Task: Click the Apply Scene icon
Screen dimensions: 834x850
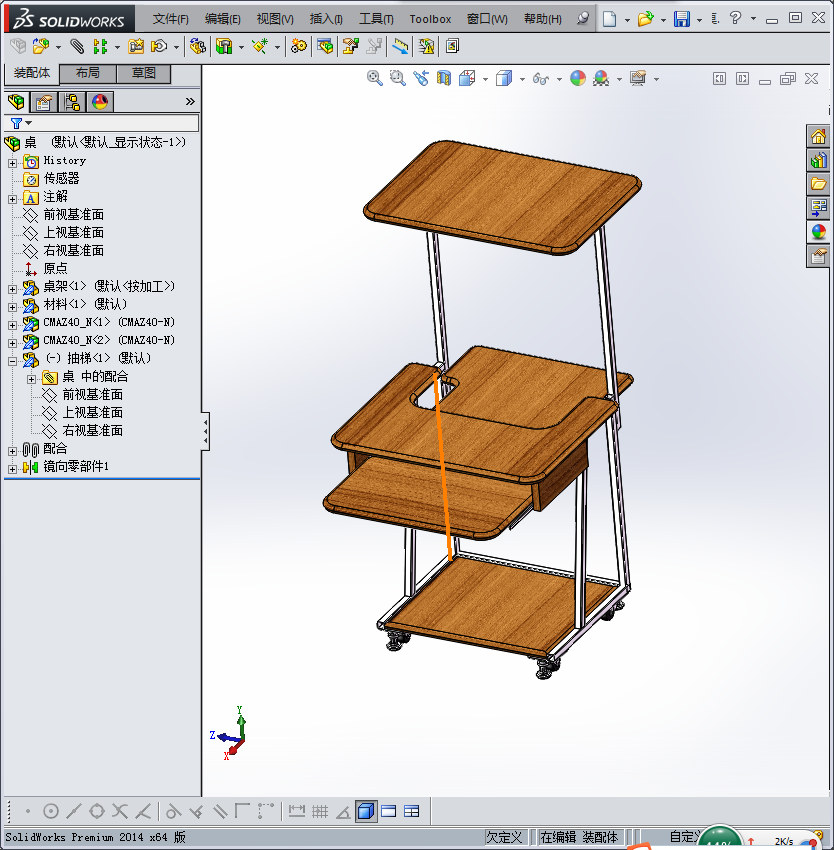Action: 601,79
